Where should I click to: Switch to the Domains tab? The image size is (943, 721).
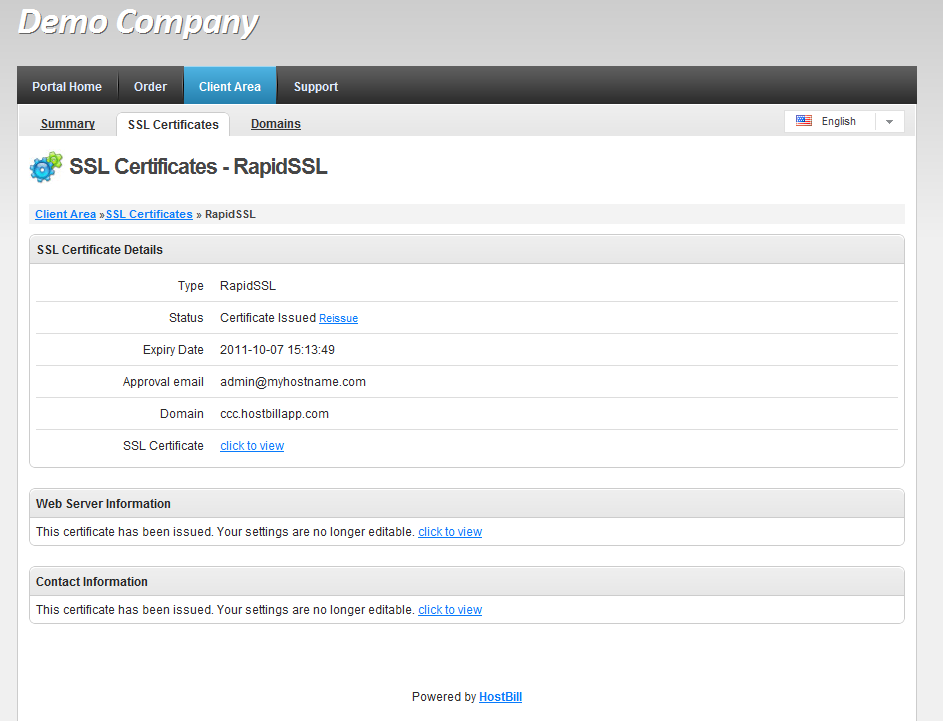(x=275, y=124)
